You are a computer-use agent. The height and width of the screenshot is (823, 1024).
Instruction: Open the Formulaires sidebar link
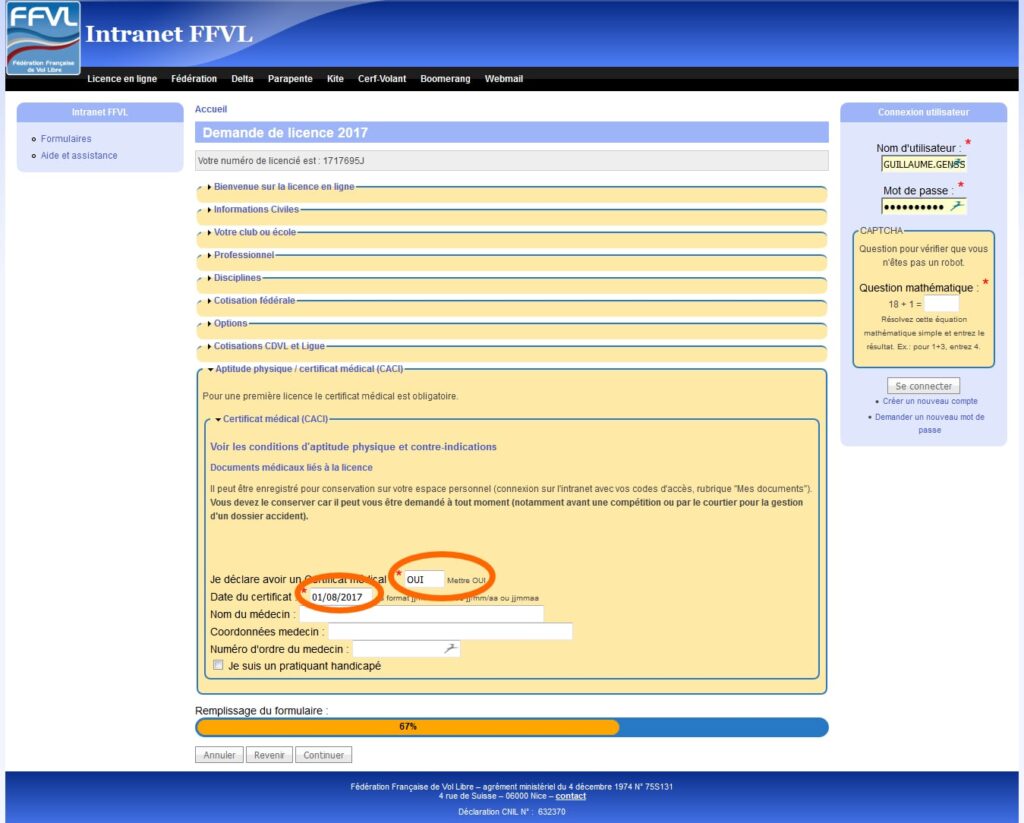(x=66, y=139)
